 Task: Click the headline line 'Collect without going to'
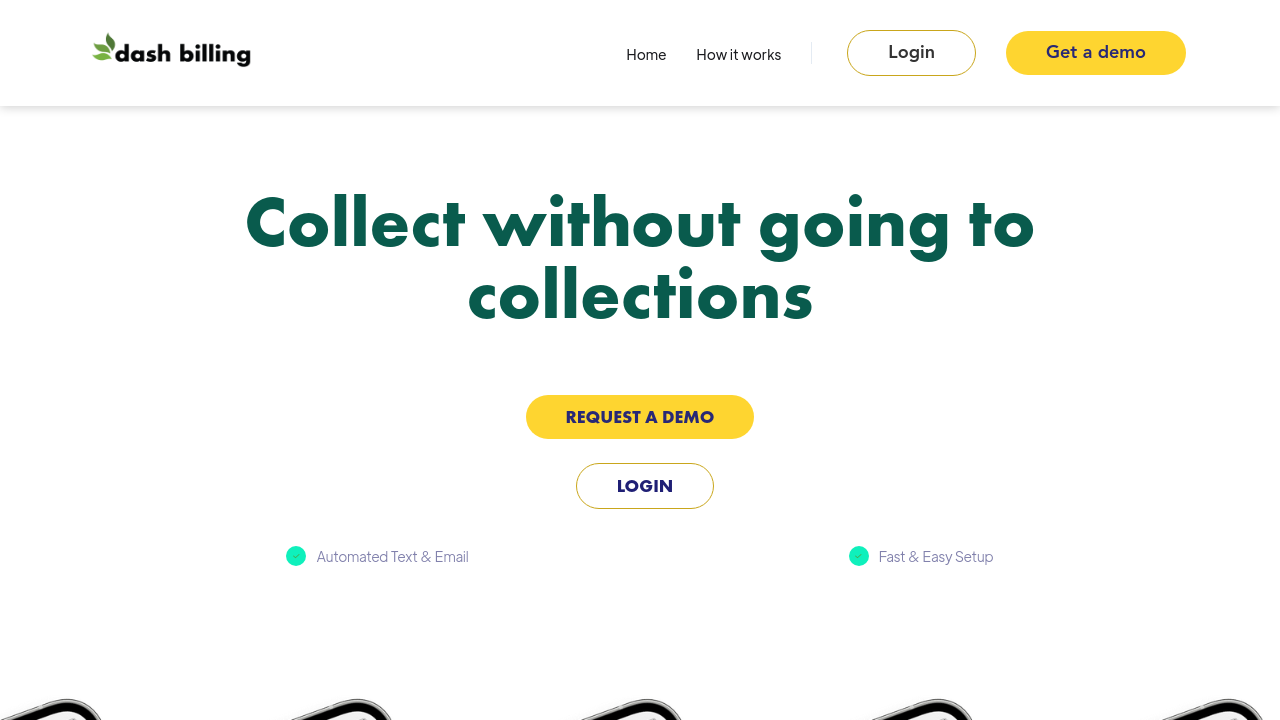640,223
